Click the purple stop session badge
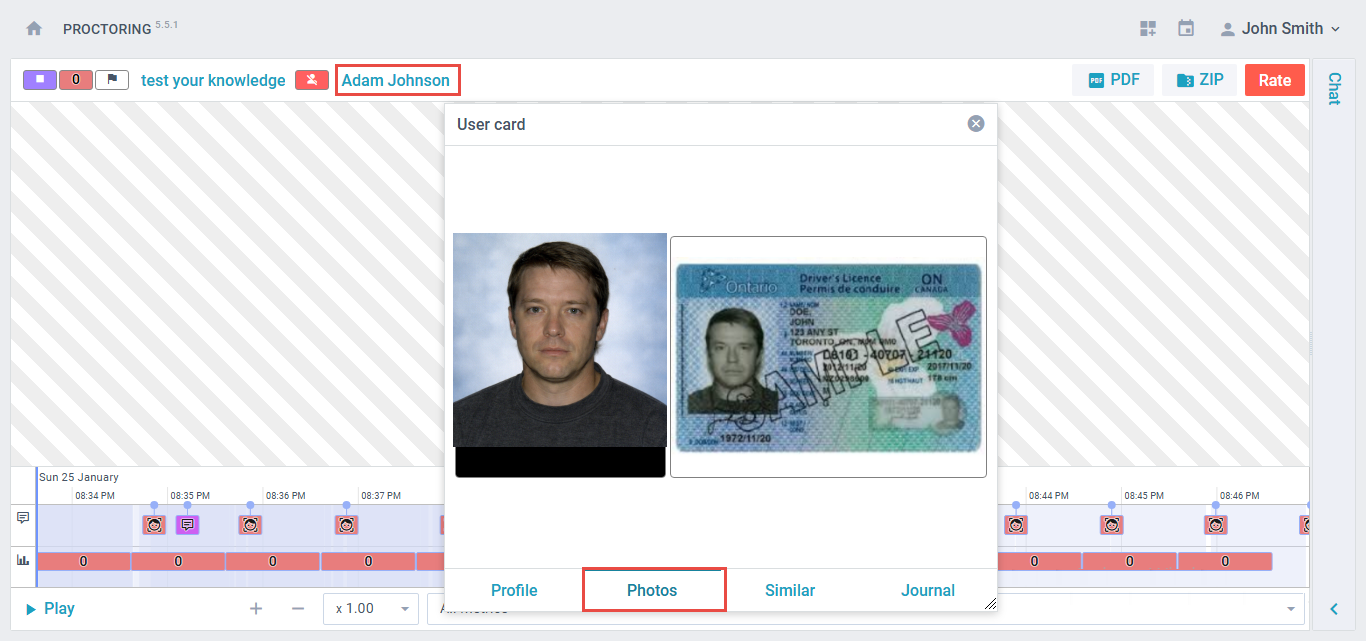The image size is (1366, 641). click(40, 80)
